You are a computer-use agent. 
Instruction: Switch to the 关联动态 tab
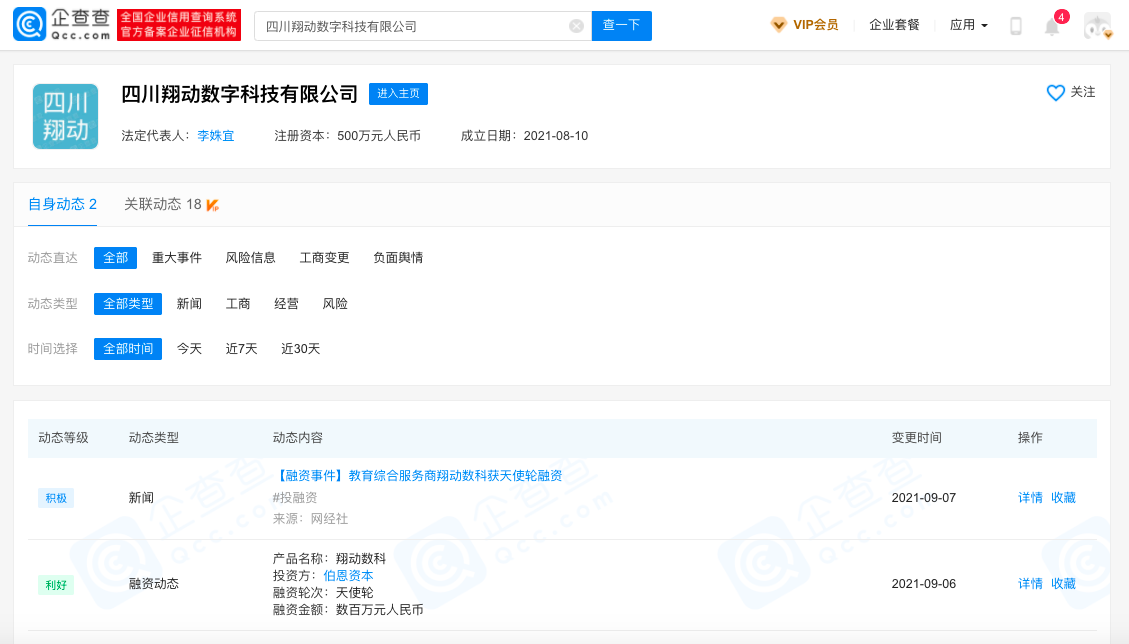pos(163,205)
